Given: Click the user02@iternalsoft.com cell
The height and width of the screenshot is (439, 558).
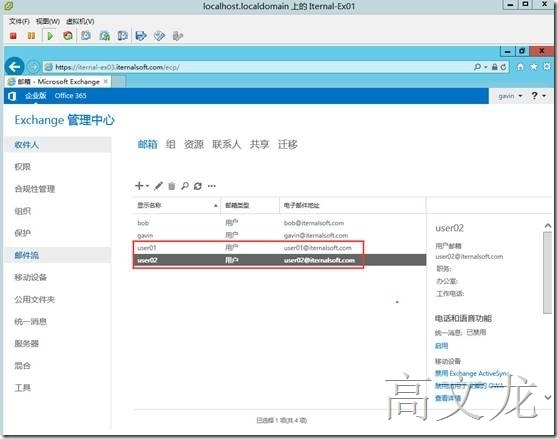Looking at the screenshot, I should coord(319,260).
